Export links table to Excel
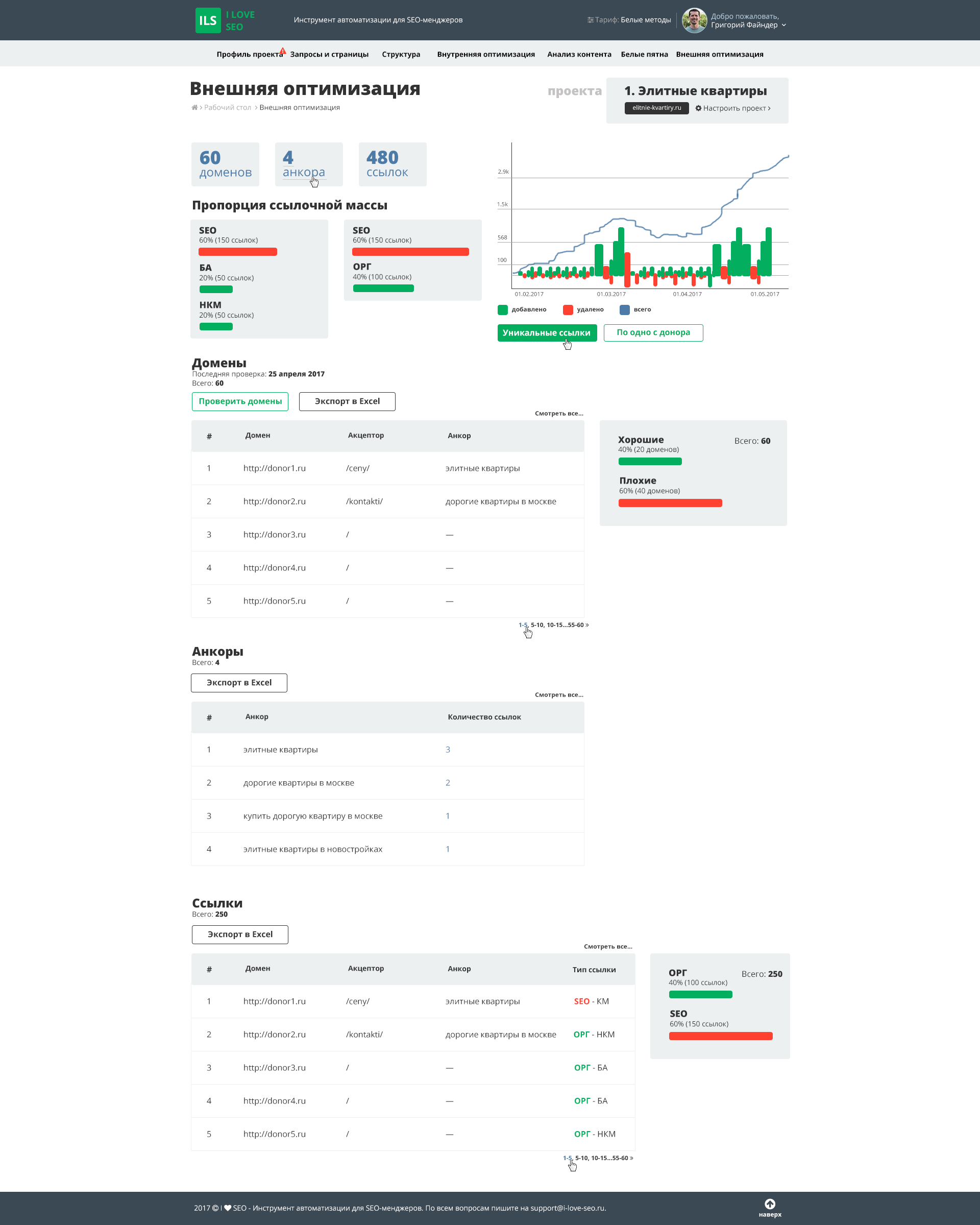Image resolution: width=980 pixels, height=1225 pixels. 239,934
